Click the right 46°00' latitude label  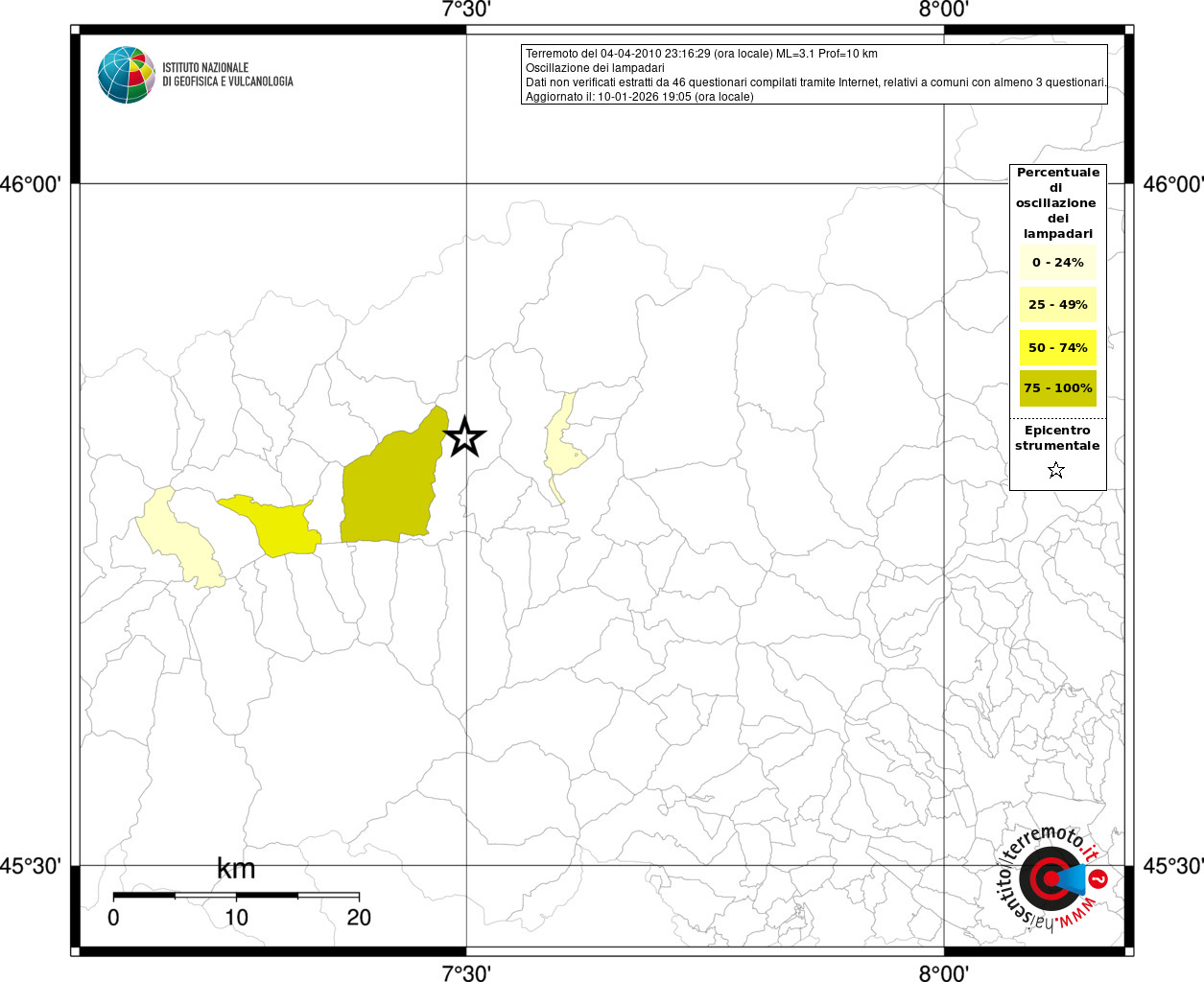(1172, 184)
